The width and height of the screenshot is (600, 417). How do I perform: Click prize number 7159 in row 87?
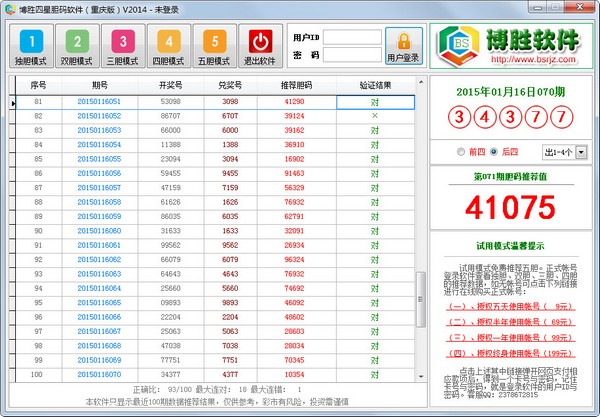(x=230, y=188)
